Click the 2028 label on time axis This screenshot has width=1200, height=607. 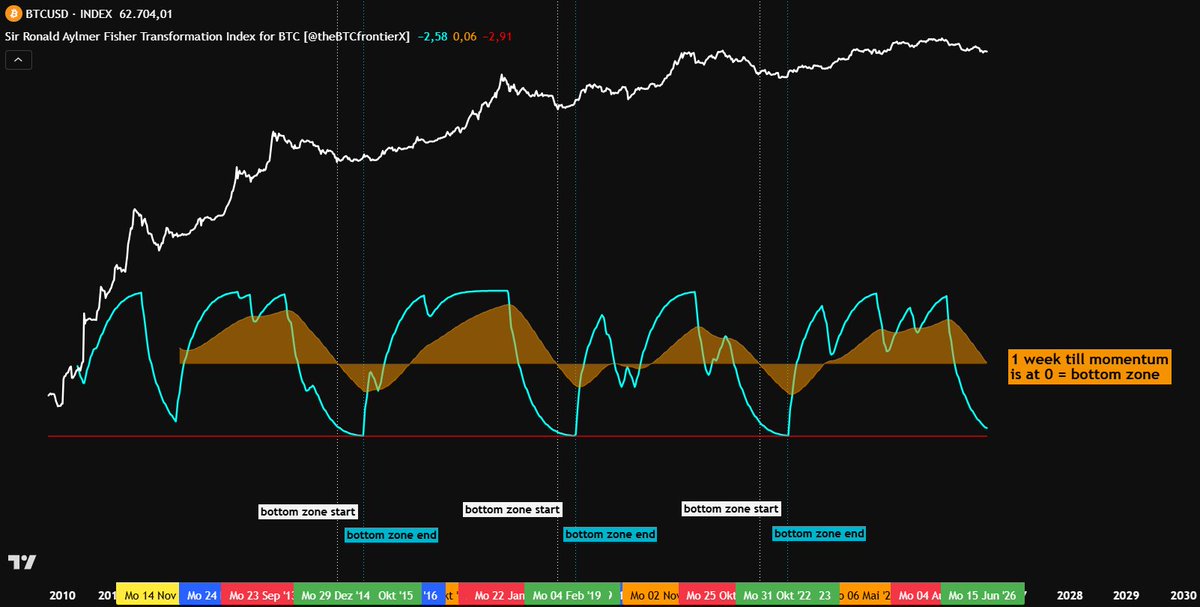[x=1069, y=595]
